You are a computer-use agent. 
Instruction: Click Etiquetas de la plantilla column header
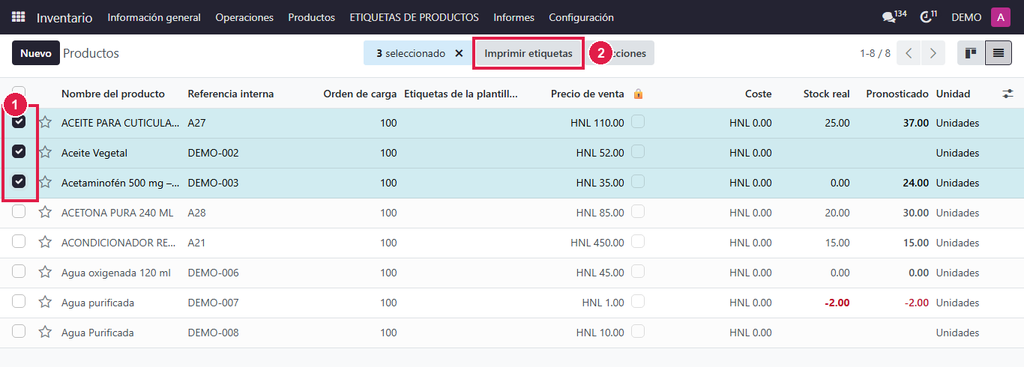461,94
